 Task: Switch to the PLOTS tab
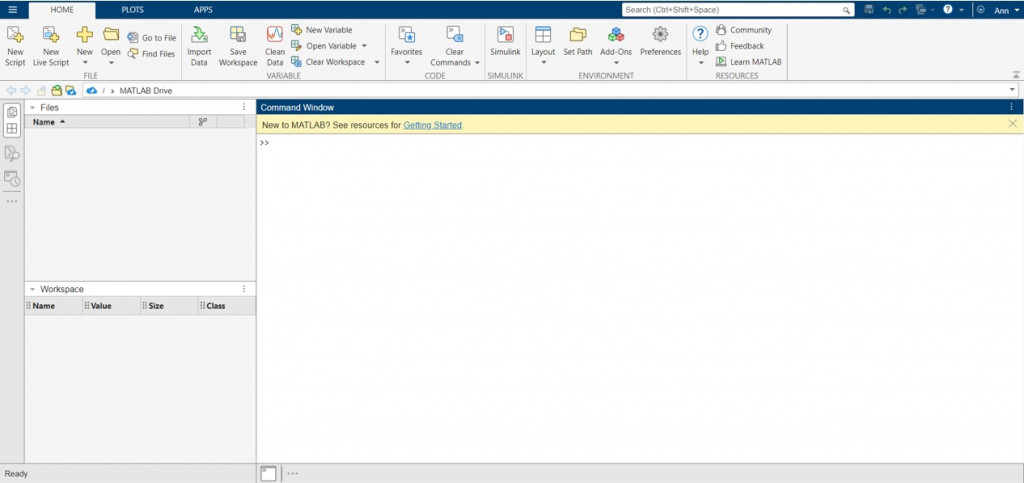[x=133, y=10]
